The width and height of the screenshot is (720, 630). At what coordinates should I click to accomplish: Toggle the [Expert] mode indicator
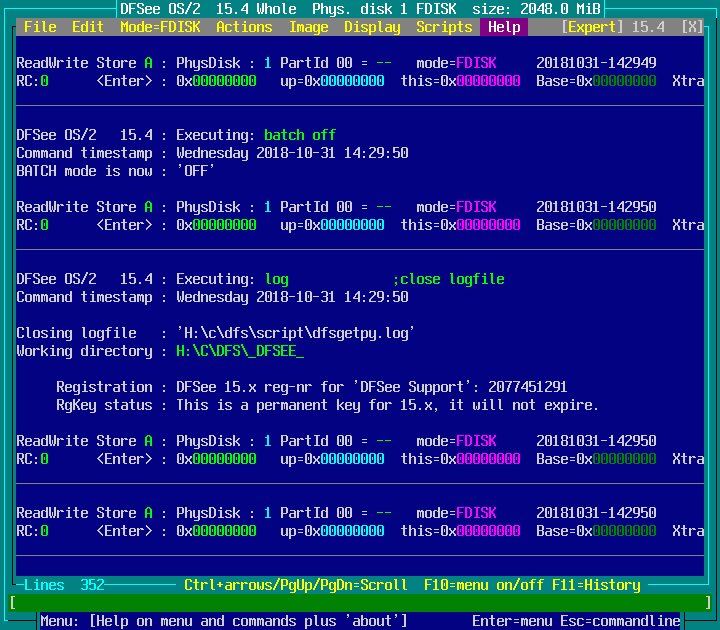[592, 27]
